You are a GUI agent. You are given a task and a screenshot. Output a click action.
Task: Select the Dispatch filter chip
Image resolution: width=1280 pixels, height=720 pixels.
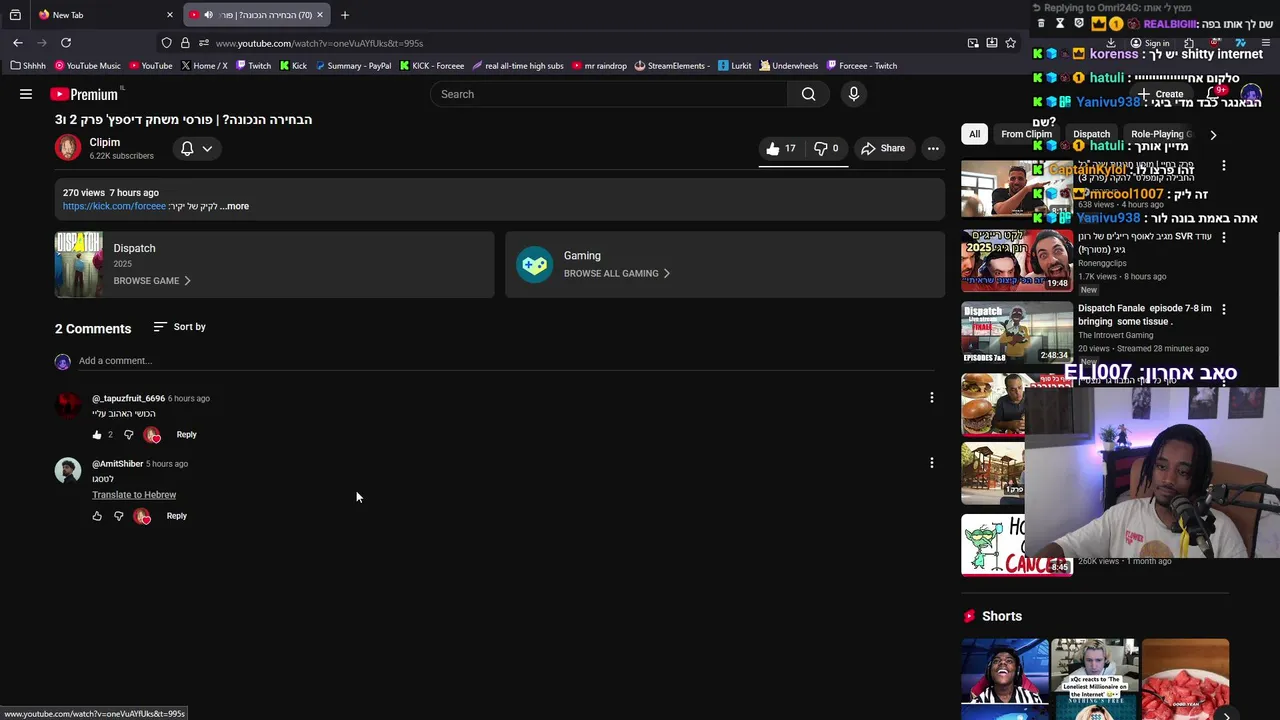point(1091,134)
